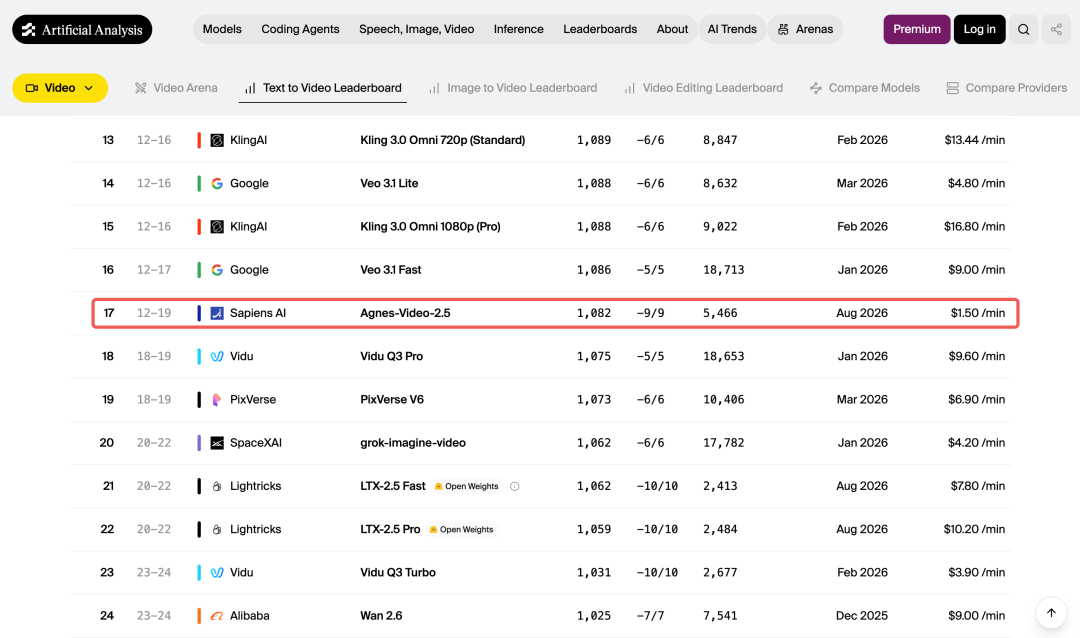Screen dimensions: 1080x638
Task: Open the Coding Agents menu
Action: (300, 29)
